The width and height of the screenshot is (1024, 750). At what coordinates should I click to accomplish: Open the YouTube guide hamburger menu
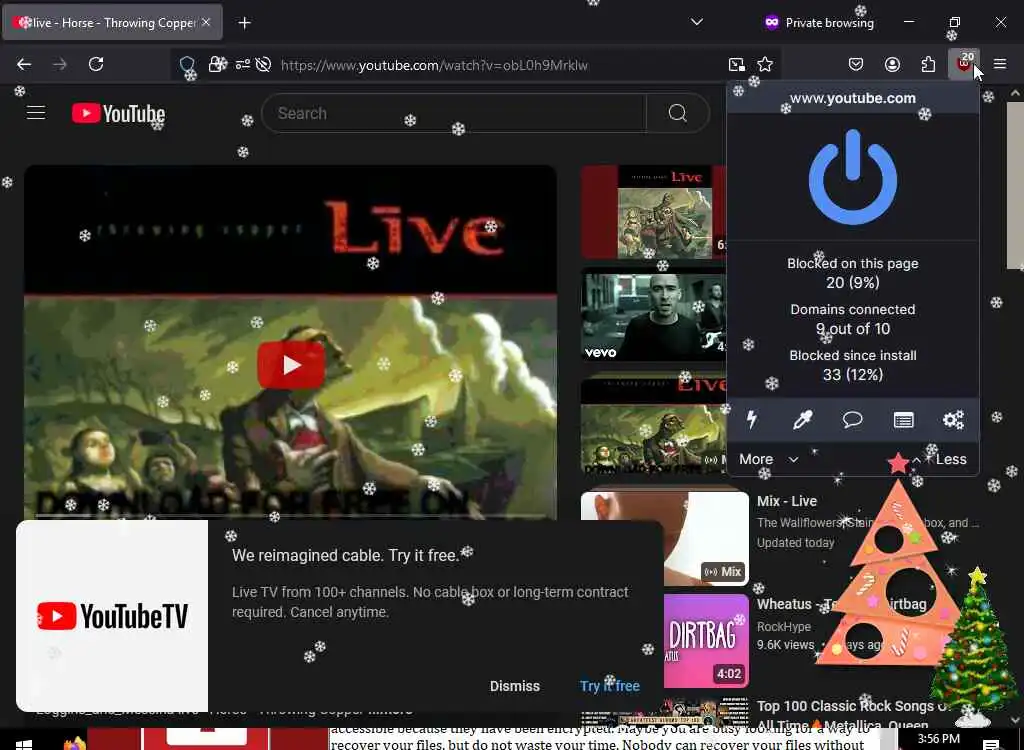click(36, 113)
